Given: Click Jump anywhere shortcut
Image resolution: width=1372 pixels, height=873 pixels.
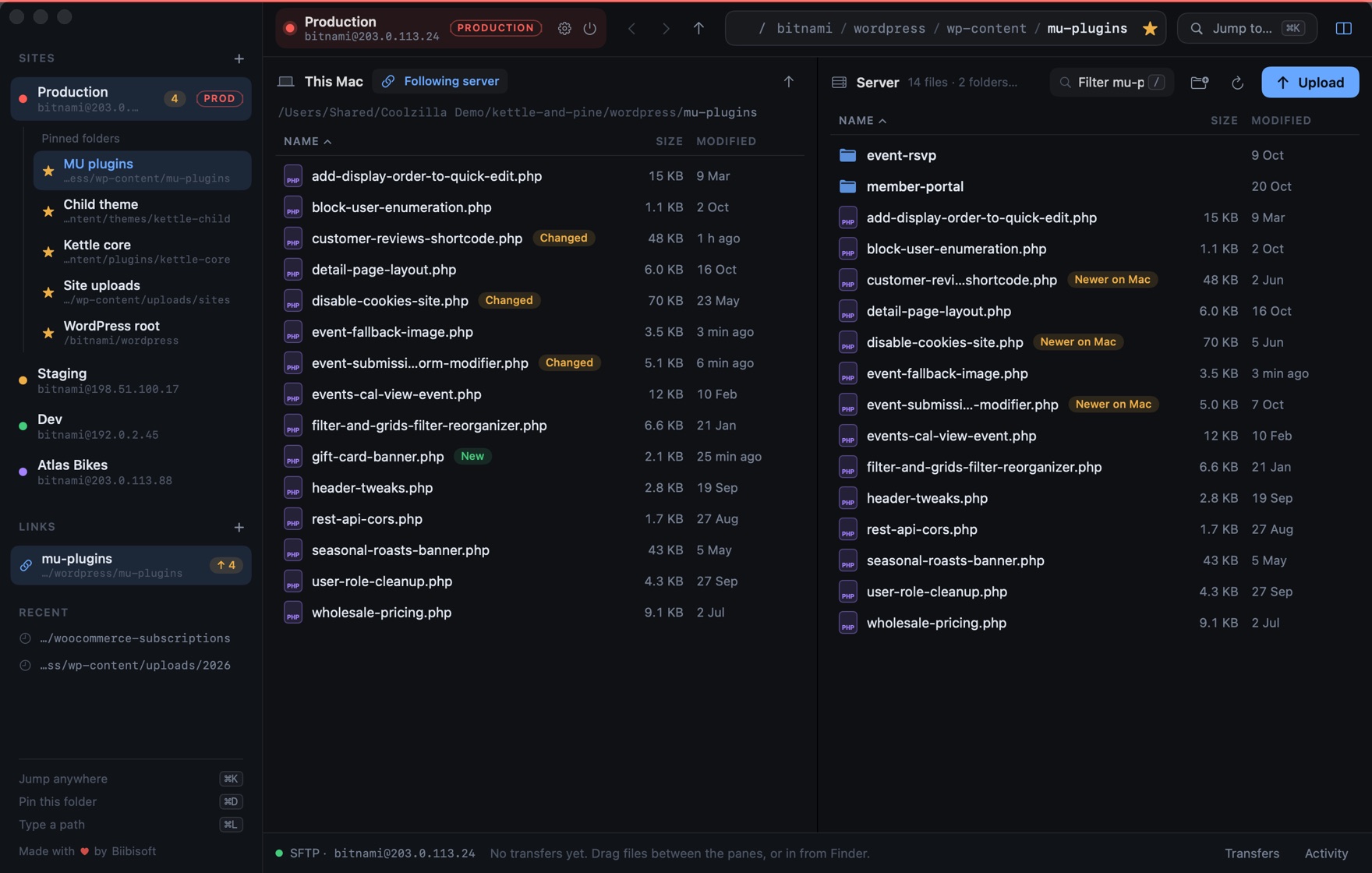Looking at the screenshot, I should click(131, 779).
